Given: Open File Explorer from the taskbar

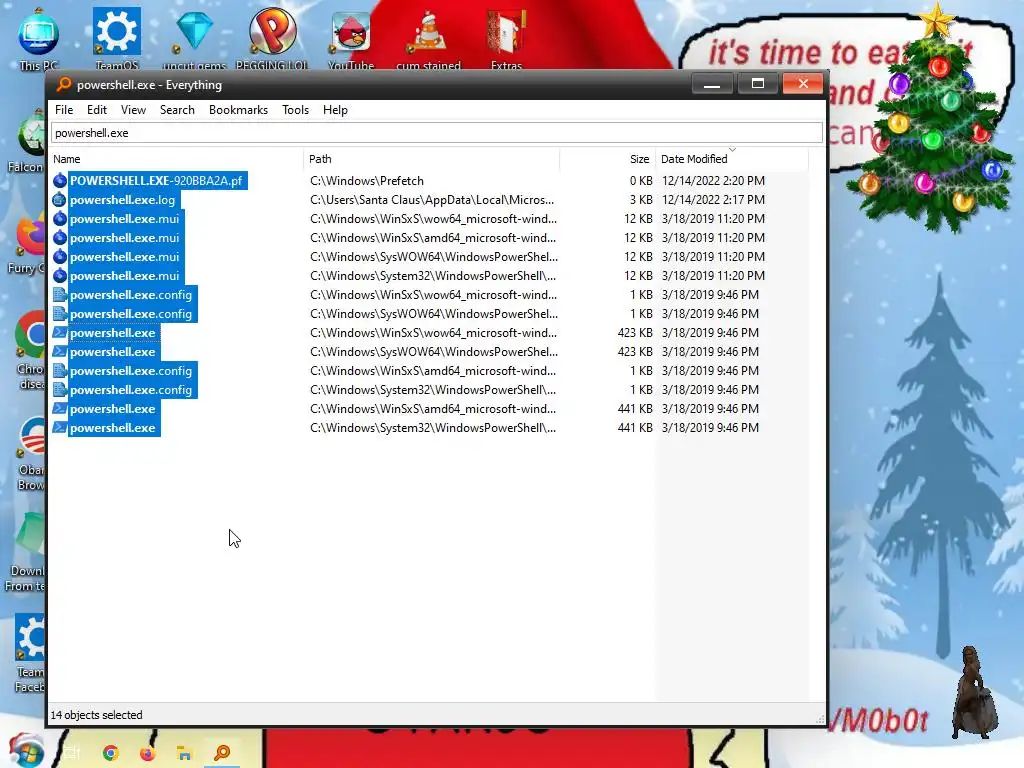Looking at the screenshot, I should pyautogui.click(x=185, y=753).
